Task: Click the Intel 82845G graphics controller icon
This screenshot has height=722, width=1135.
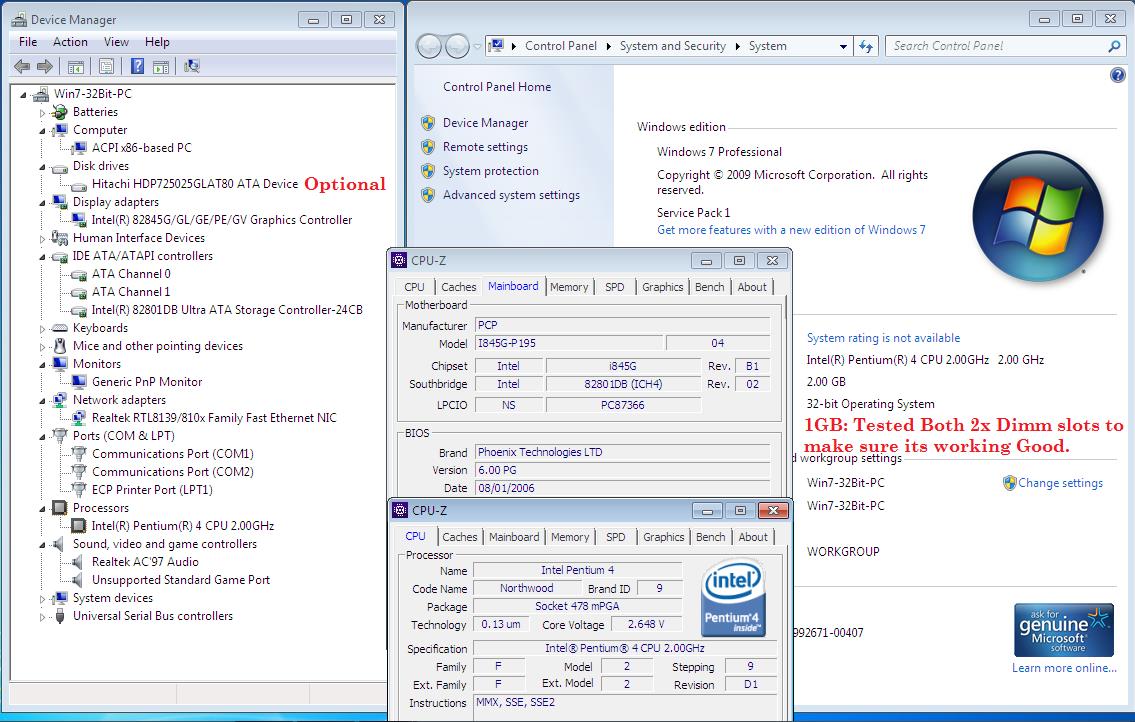Action: pos(79,219)
